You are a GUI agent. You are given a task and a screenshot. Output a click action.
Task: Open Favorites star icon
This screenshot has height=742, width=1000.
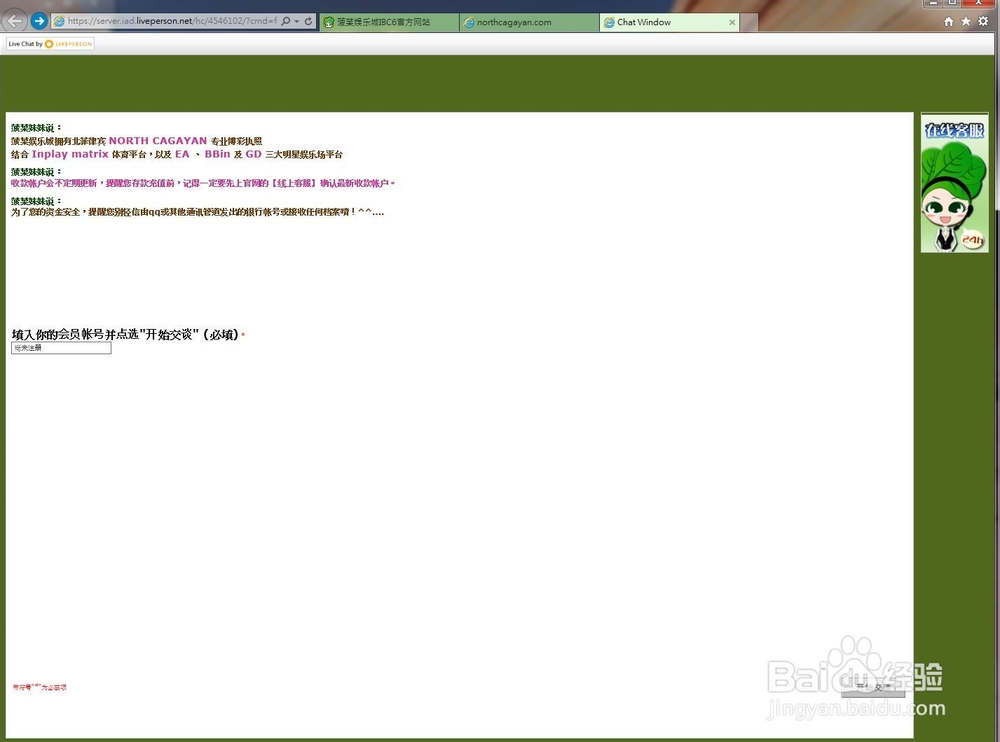[x=966, y=22]
